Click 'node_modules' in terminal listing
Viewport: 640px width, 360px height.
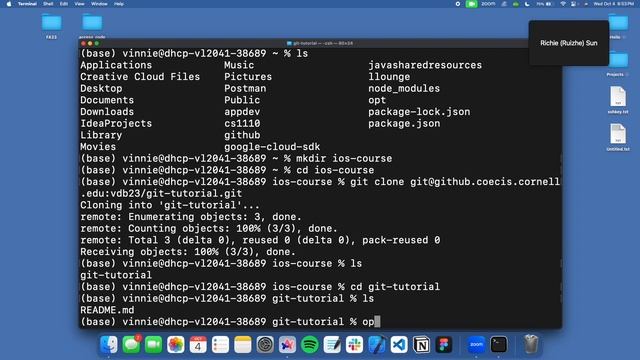(x=404, y=88)
